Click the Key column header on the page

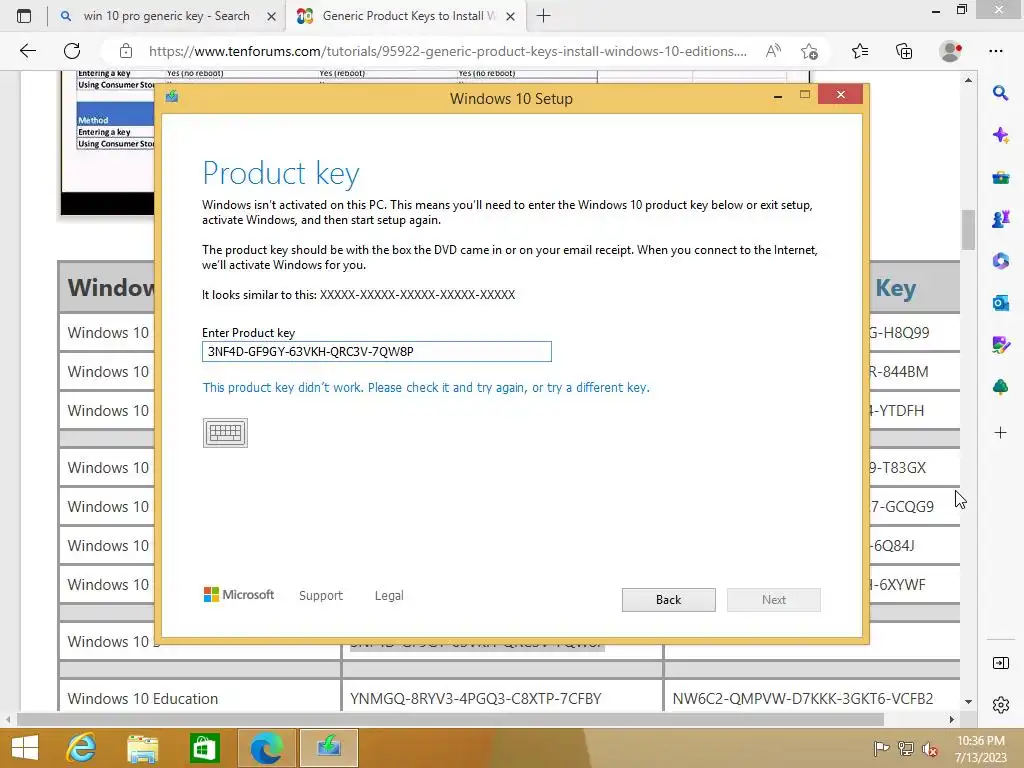(895, 287)
